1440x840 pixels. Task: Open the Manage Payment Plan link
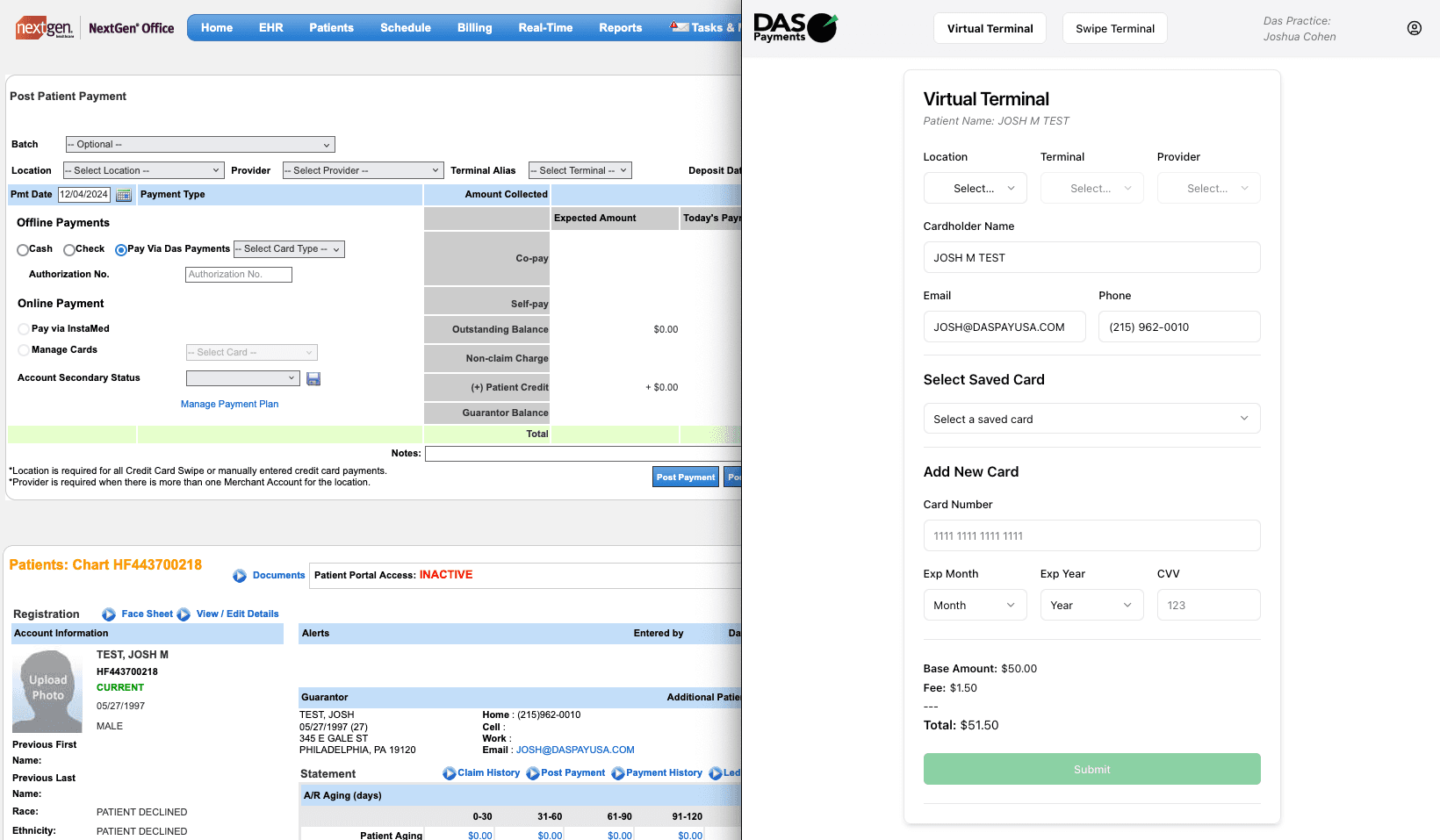[x=229, y=405]
